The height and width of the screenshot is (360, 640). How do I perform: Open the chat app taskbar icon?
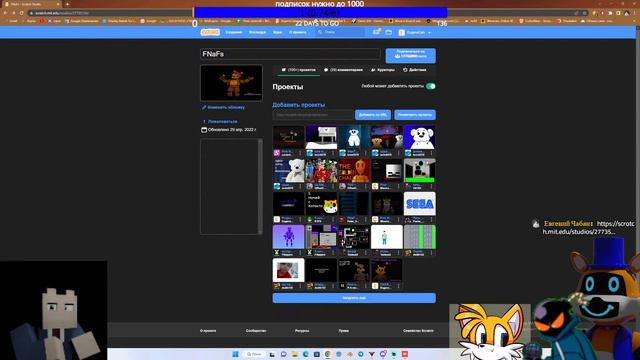[284, 354]
